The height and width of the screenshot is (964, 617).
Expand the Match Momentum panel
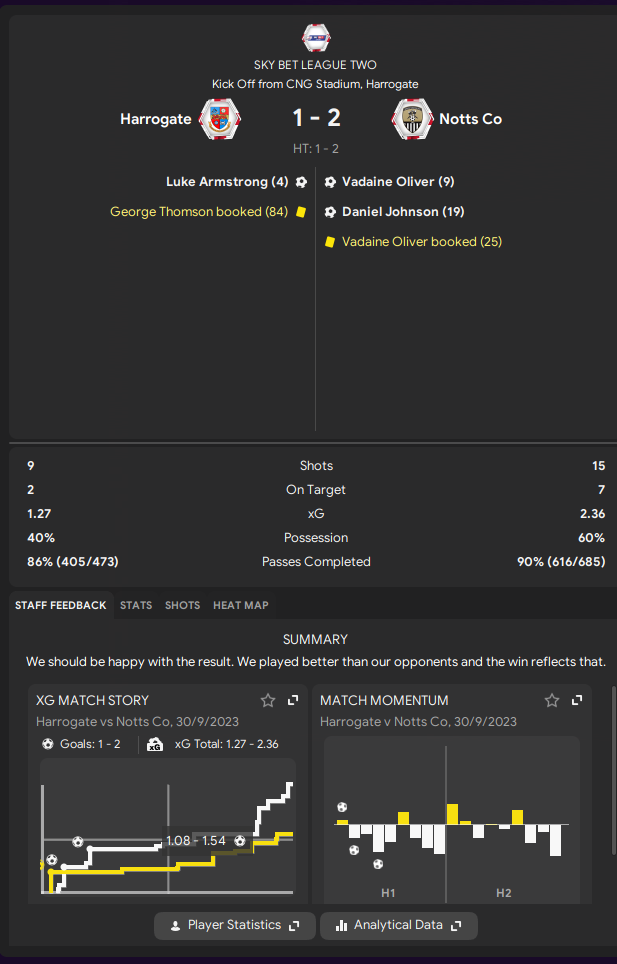(x=577, y=700)
